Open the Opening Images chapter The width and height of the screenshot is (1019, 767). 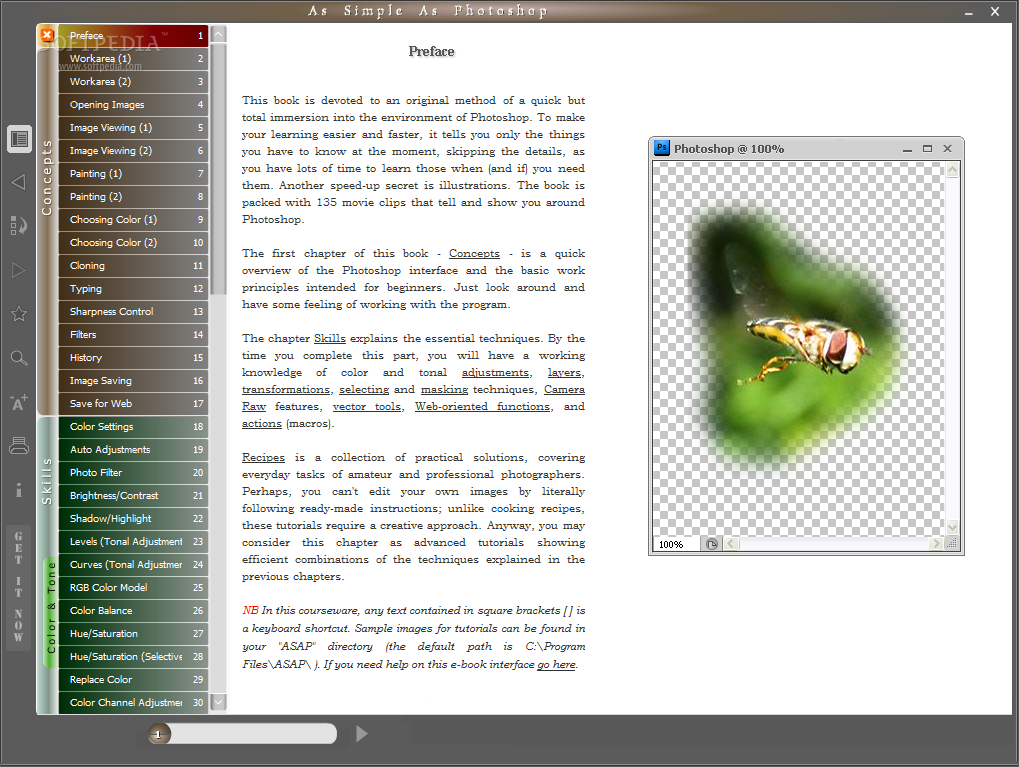coord(133,105)
